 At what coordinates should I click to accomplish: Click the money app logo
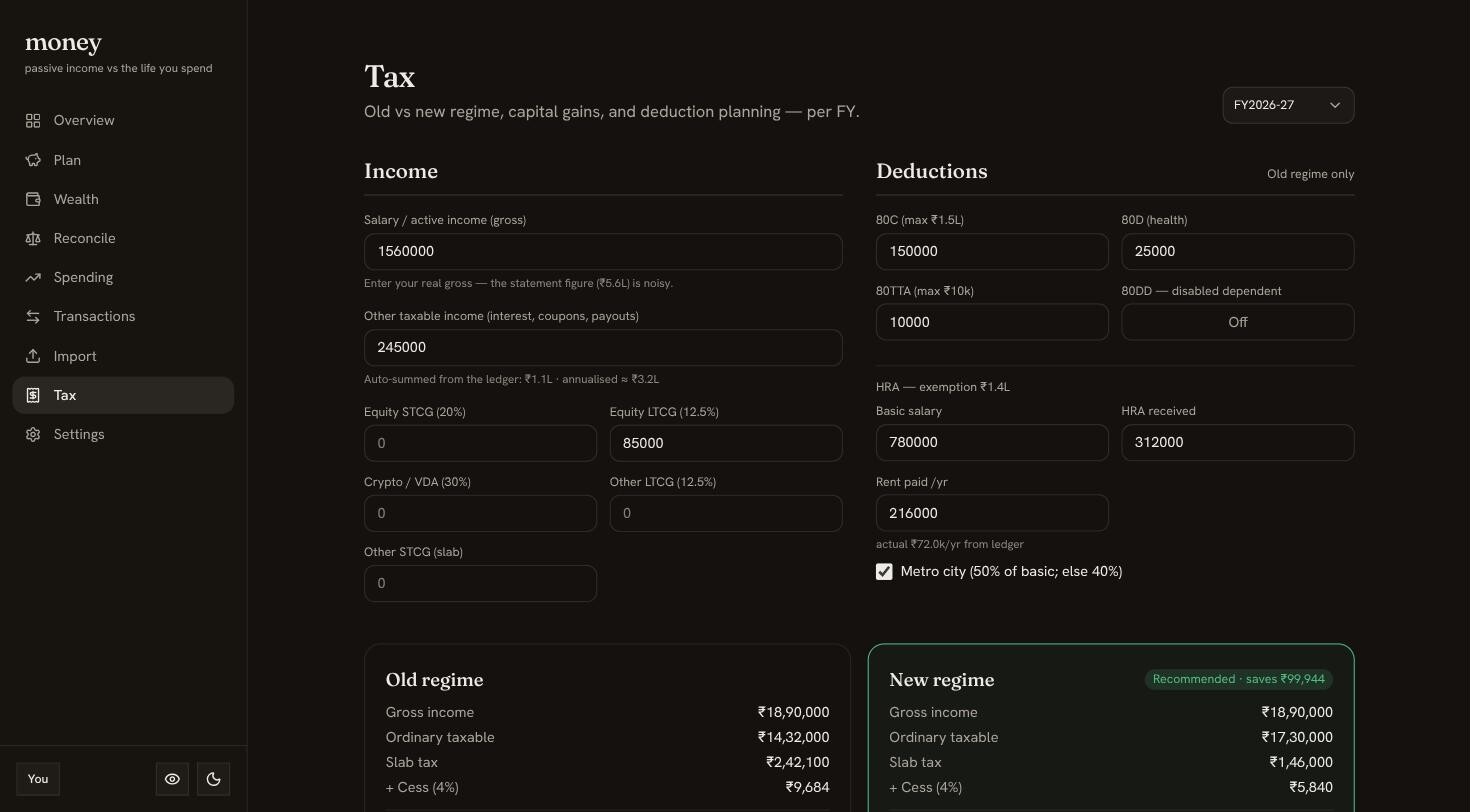point(63,43)
